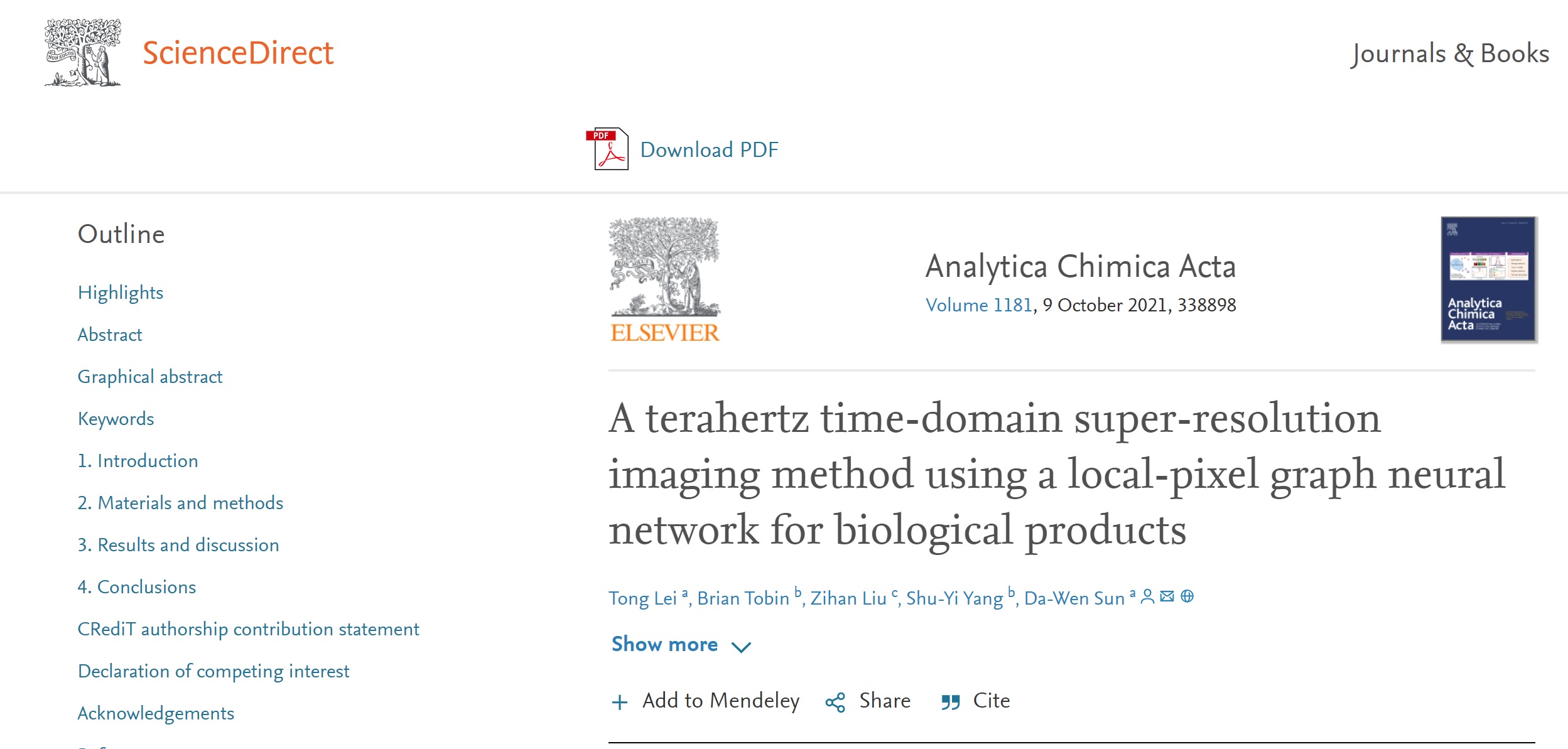Jump to Graphical abstract in outline
Screen dimensions: 1568x749
(x=150, y=377)
